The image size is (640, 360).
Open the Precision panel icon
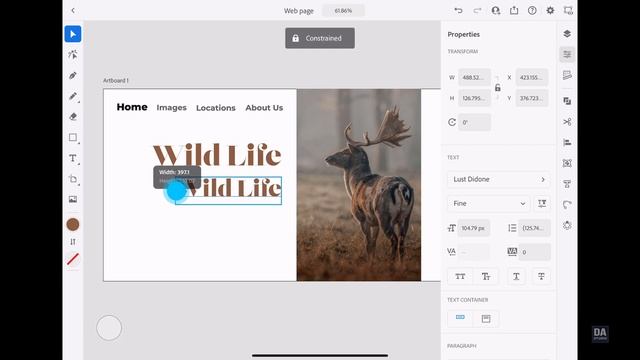[567, 75]
